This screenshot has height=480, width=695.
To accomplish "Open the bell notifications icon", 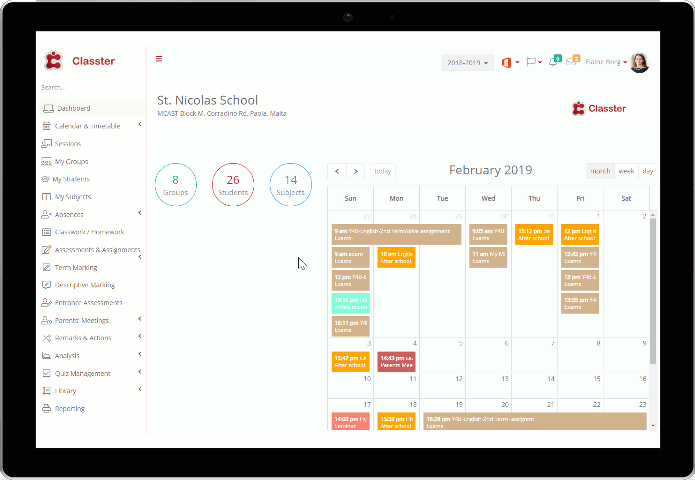I will 555,61.
